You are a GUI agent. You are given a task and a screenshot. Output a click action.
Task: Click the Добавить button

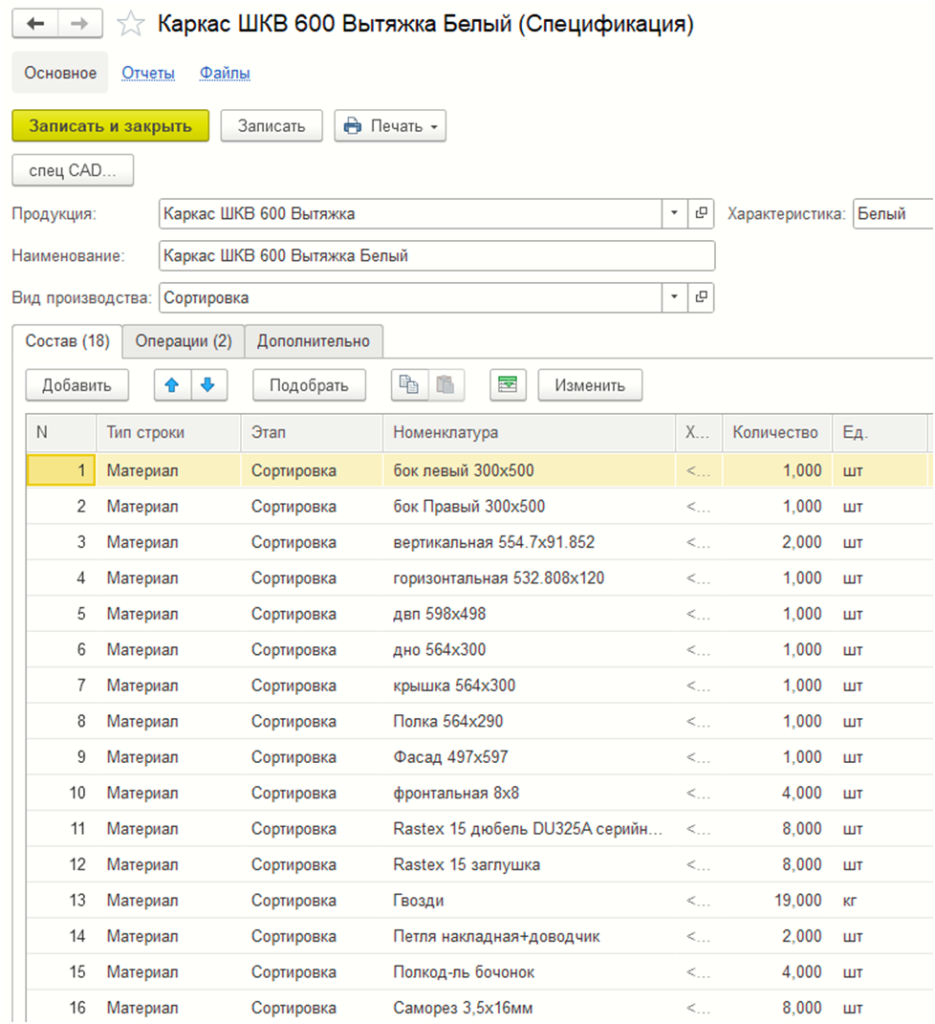click(x=77, y=385)
